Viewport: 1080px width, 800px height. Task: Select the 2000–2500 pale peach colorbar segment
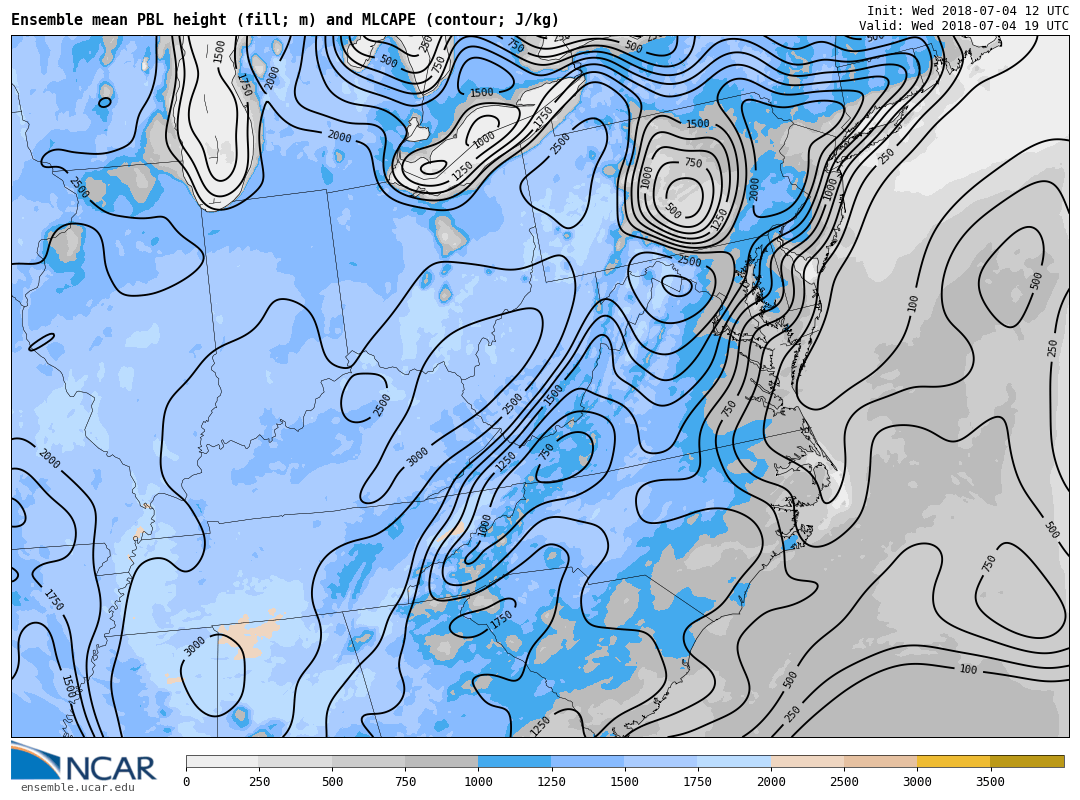point(807,761)
